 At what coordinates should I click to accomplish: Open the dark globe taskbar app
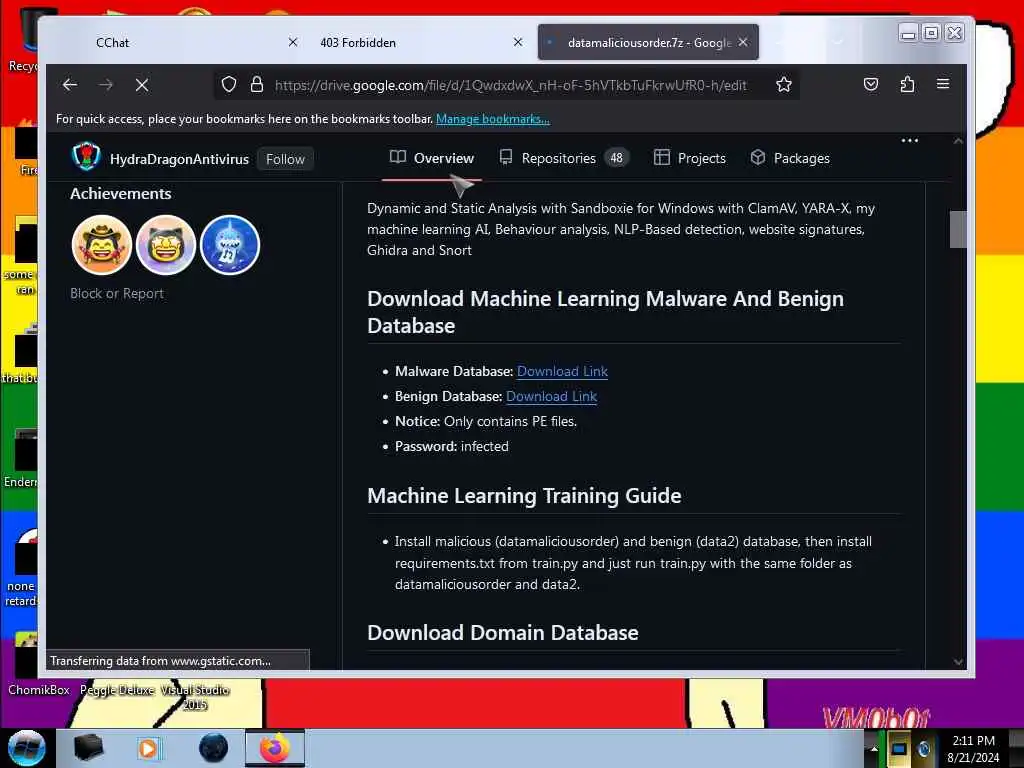(x=214, y=748)
